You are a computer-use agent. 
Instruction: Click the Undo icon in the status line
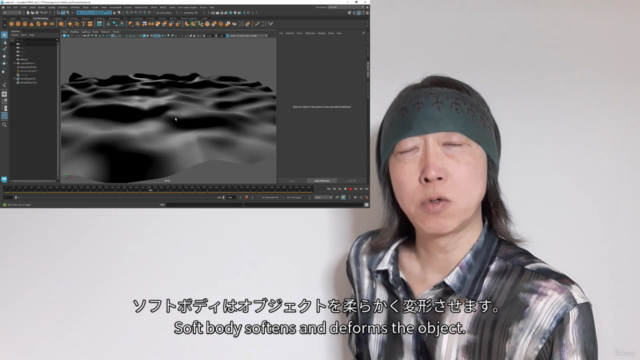coord(41,13)
